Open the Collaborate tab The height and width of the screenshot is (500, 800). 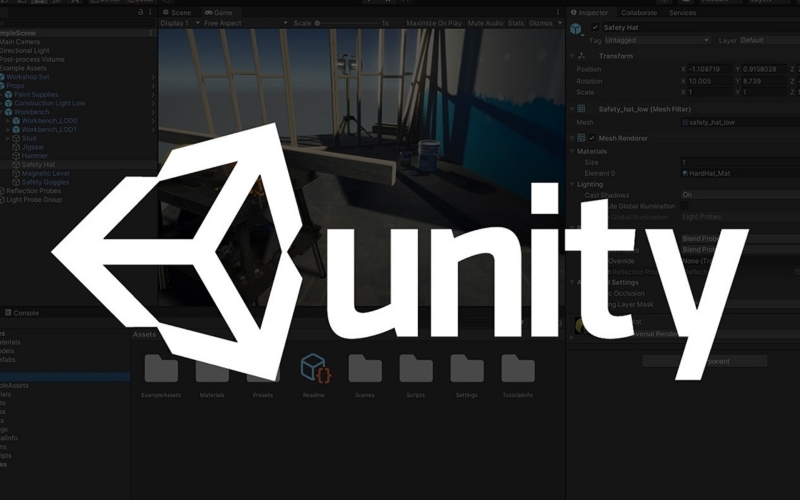pos(639,12)
